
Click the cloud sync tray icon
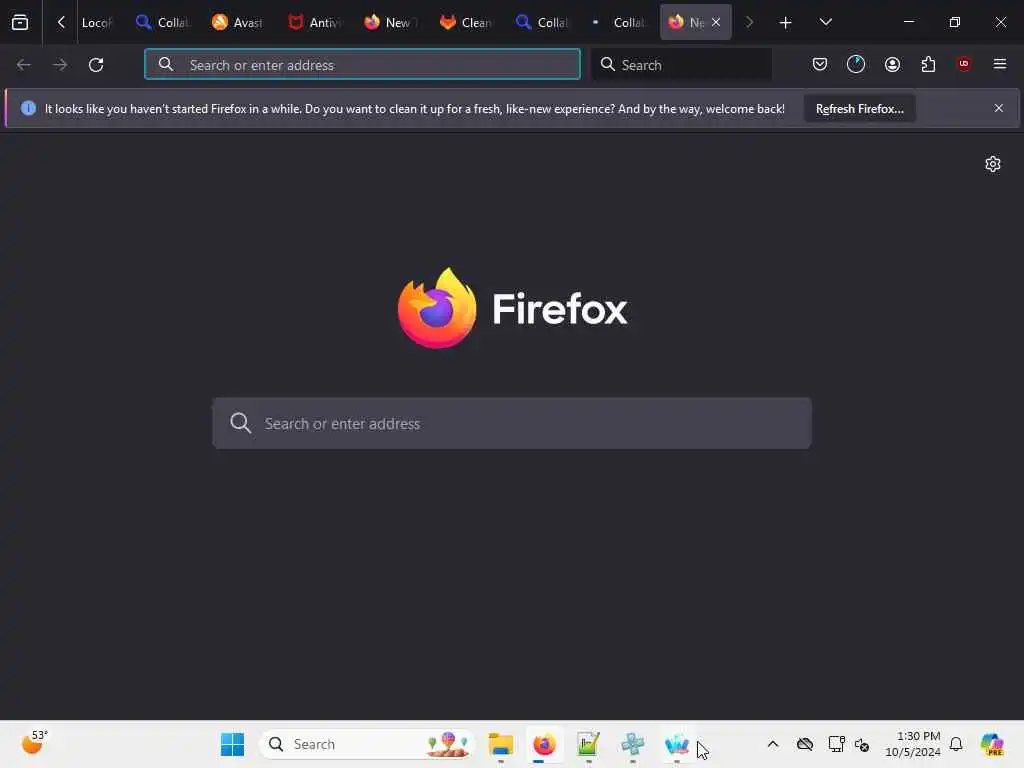805,744
